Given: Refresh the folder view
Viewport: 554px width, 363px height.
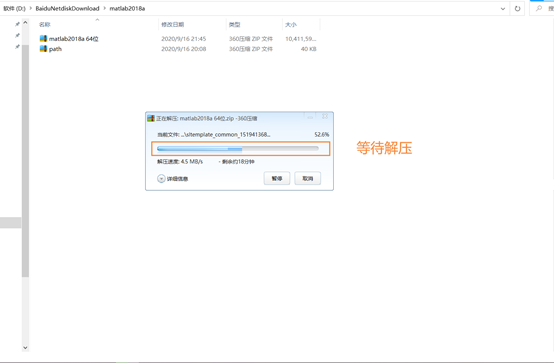Looking at the screenshot, I should coord(517,8).
